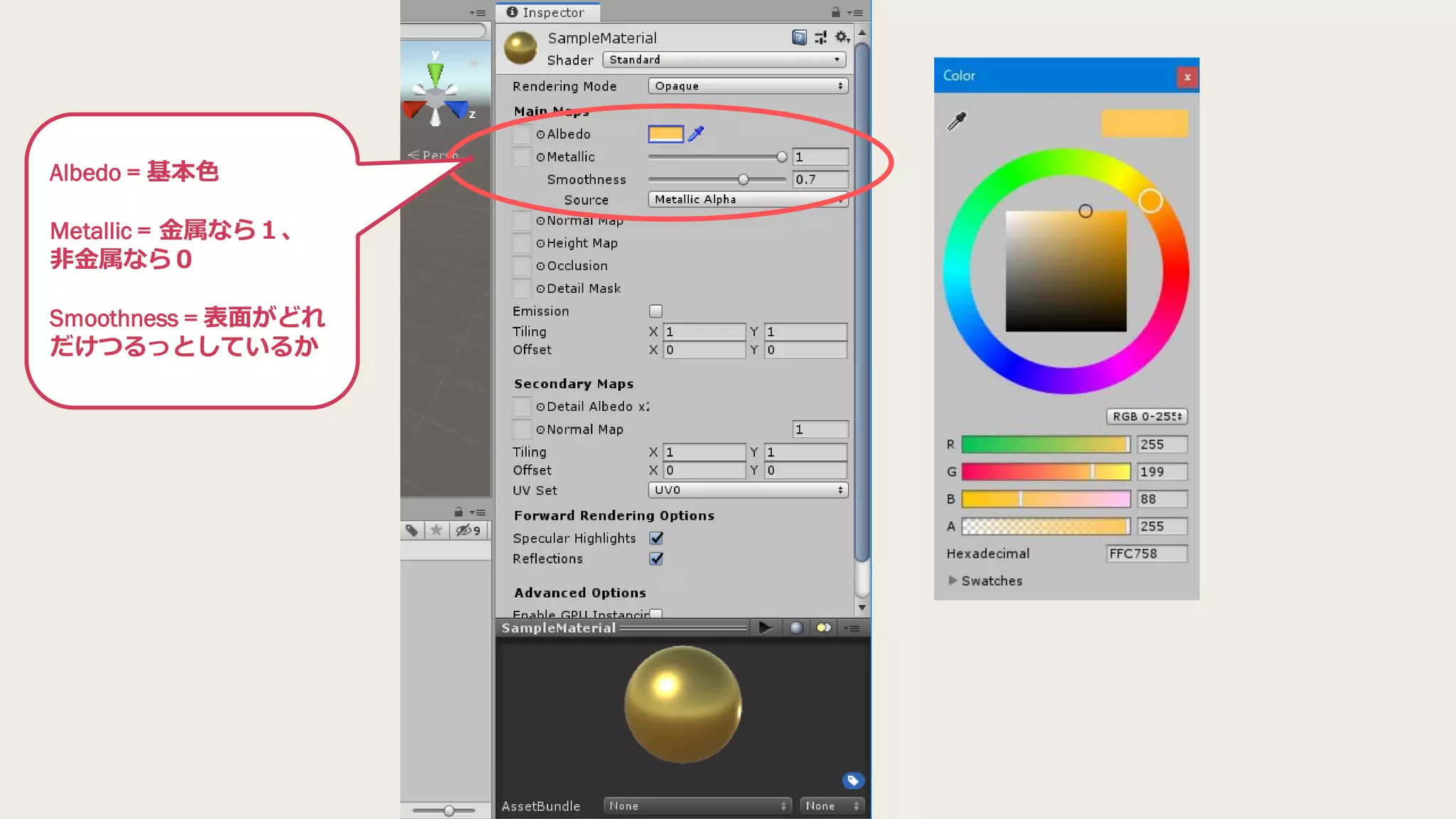1456x819 pixels.
Task: Open the RGB 0-255 mode selector
Action: 1146,417
